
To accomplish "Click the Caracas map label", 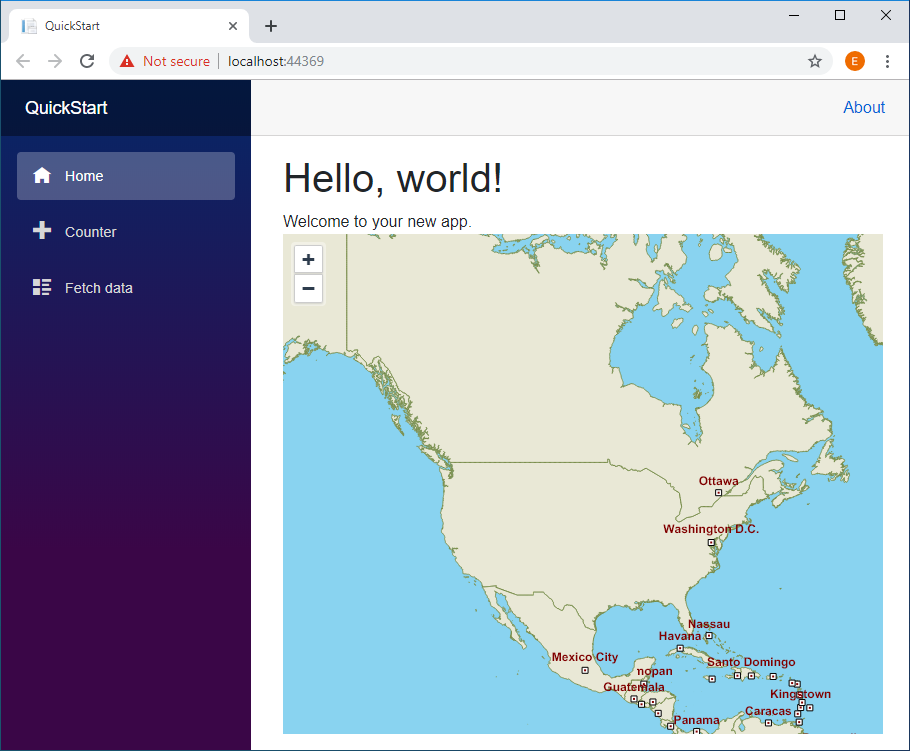I will tap(768, 711).
